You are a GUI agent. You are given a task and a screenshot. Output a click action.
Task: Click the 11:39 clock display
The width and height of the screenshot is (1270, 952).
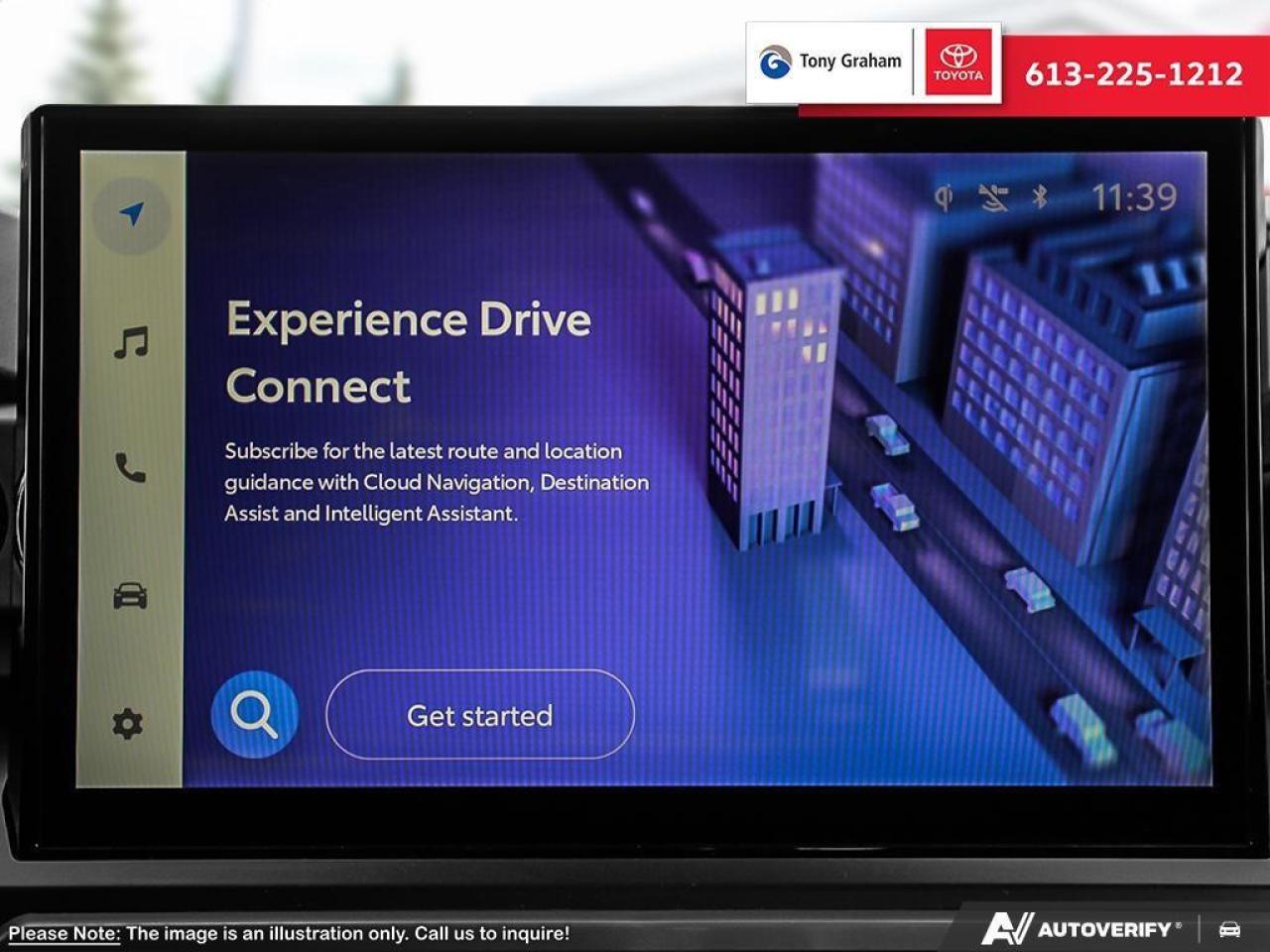(x=1134, y=197)
